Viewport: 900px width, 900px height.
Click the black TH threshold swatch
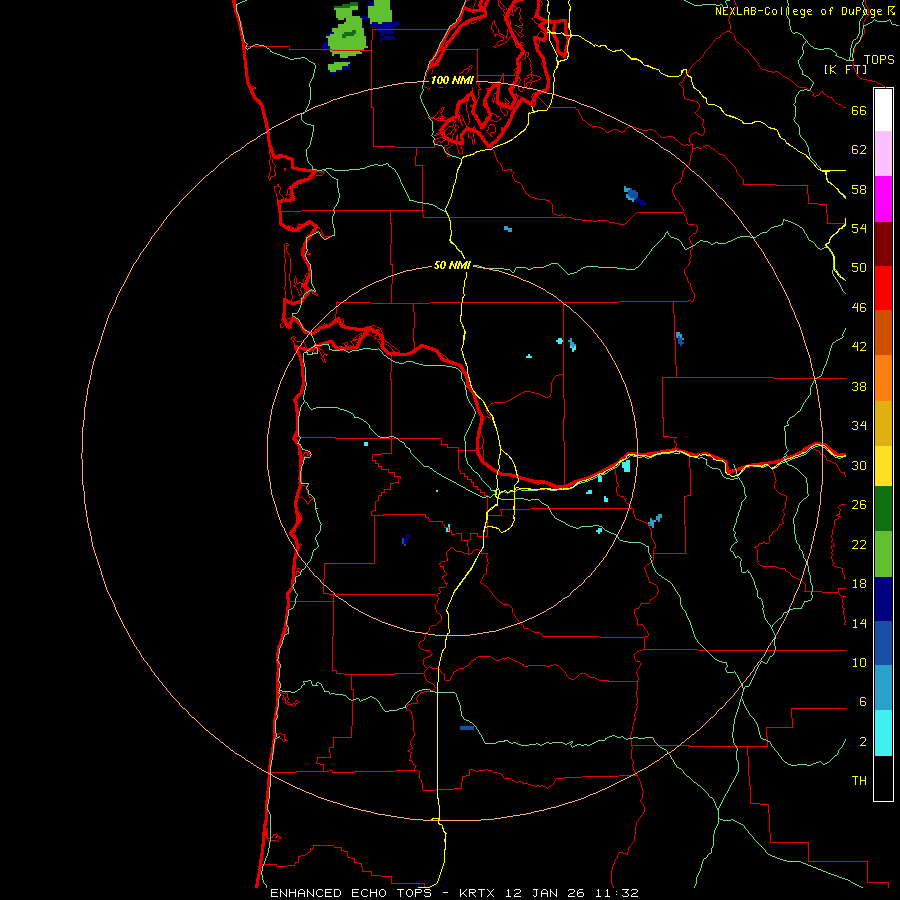(883, 778)
